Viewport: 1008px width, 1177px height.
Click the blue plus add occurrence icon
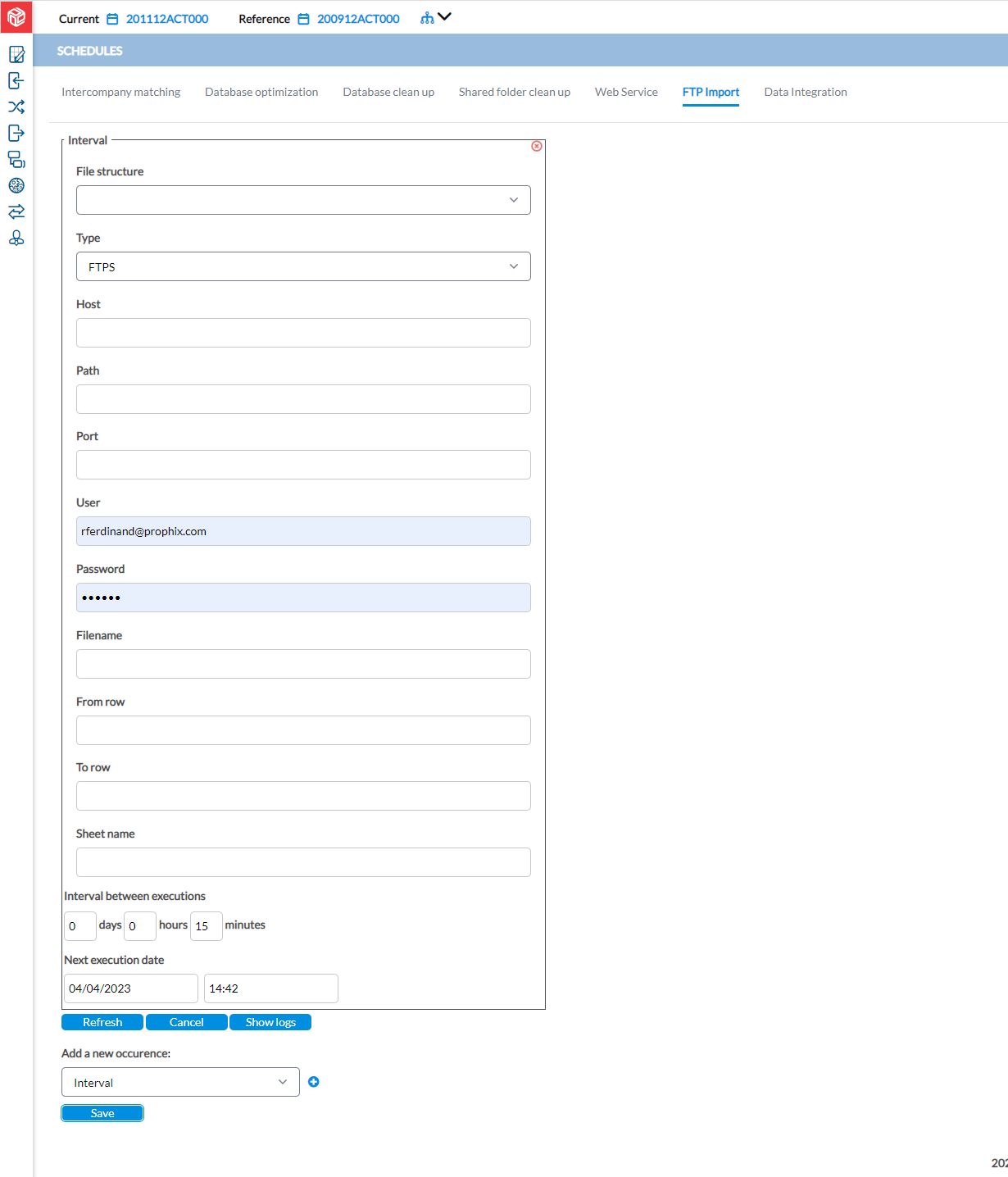pyautogui.click(x=314, y=1082)
